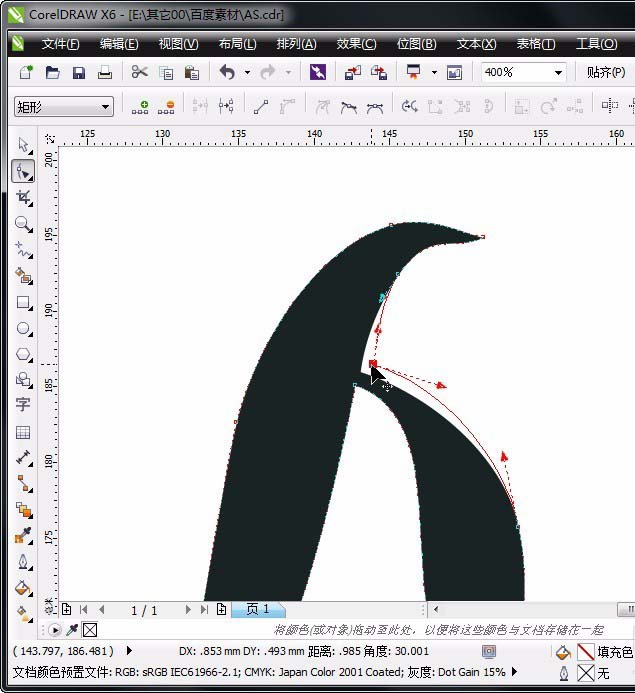Viewport: 635px width, 693px height.
Task: Open the Undo history dropdown arrow
Action: pyautogui.click(x=246, y=72)
